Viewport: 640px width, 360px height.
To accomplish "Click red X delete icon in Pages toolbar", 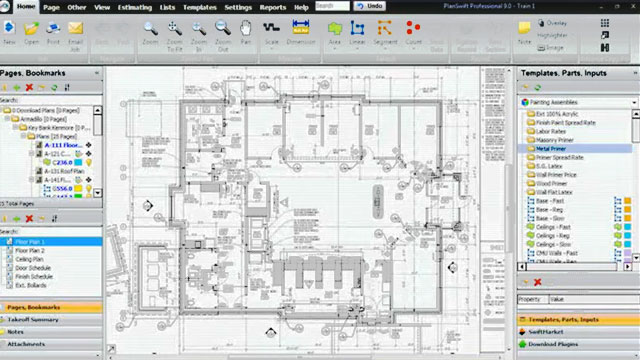I will pos(29,87).
